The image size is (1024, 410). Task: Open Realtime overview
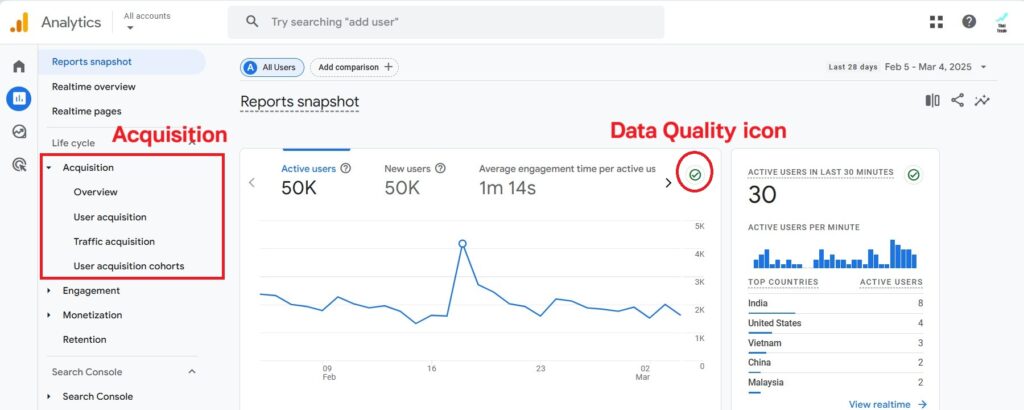pos(93,87)
